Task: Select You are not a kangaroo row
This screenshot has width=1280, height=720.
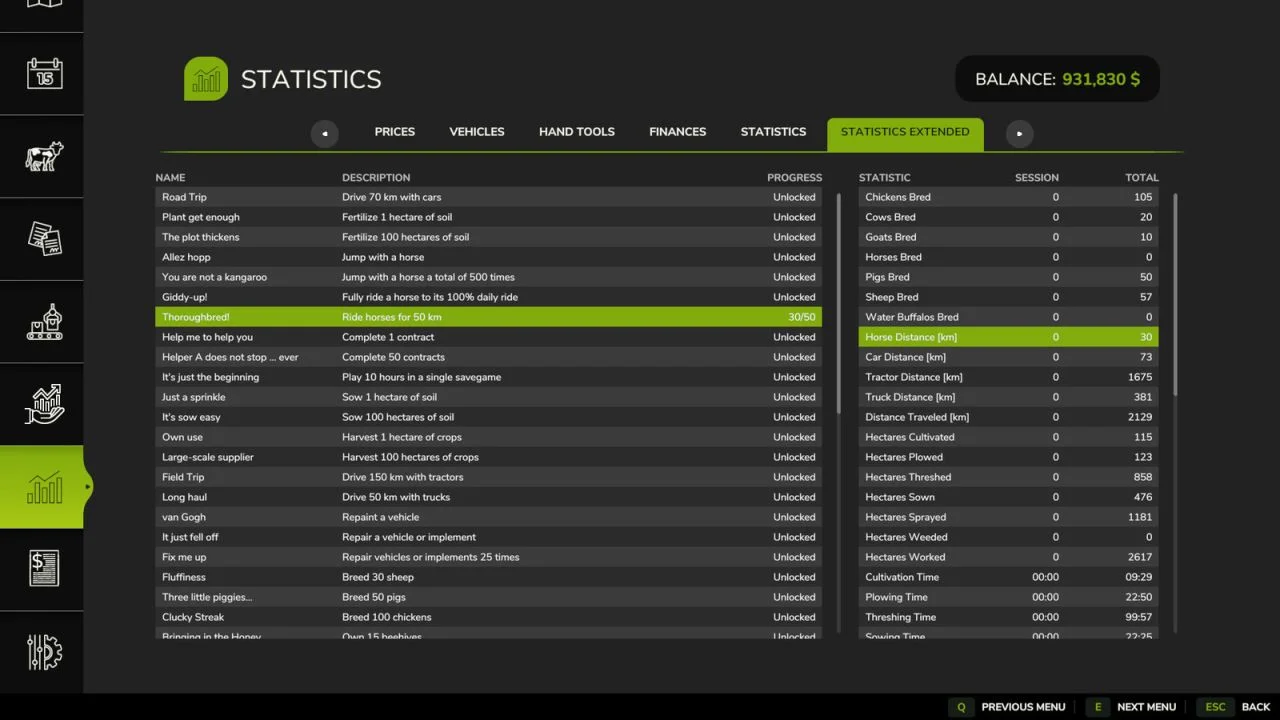Action: (488, 277)
